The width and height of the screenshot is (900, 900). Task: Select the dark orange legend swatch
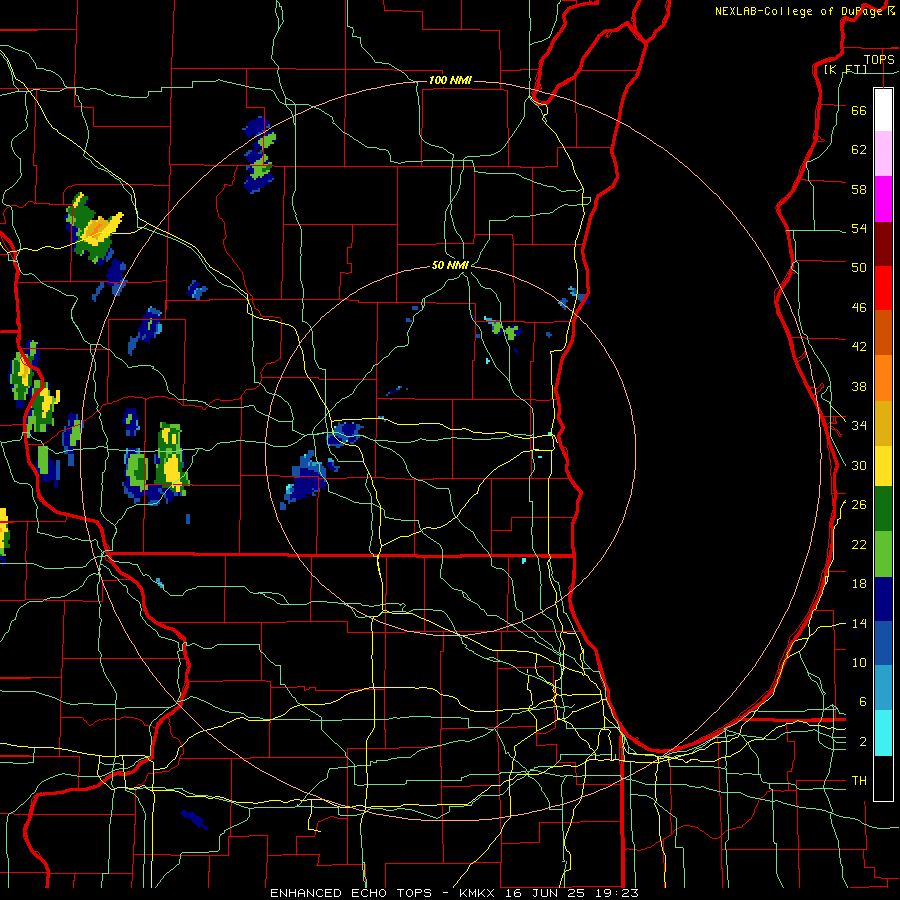883,332
